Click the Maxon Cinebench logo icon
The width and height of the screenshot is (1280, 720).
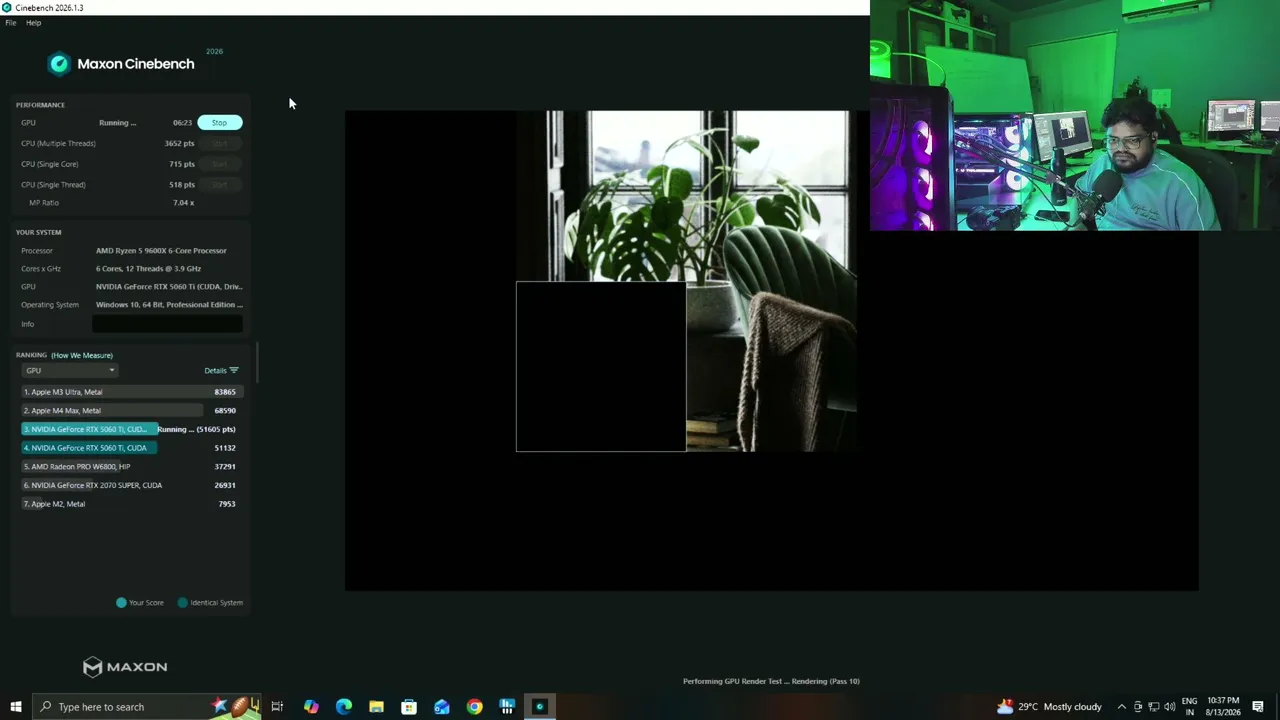[59, 64]
